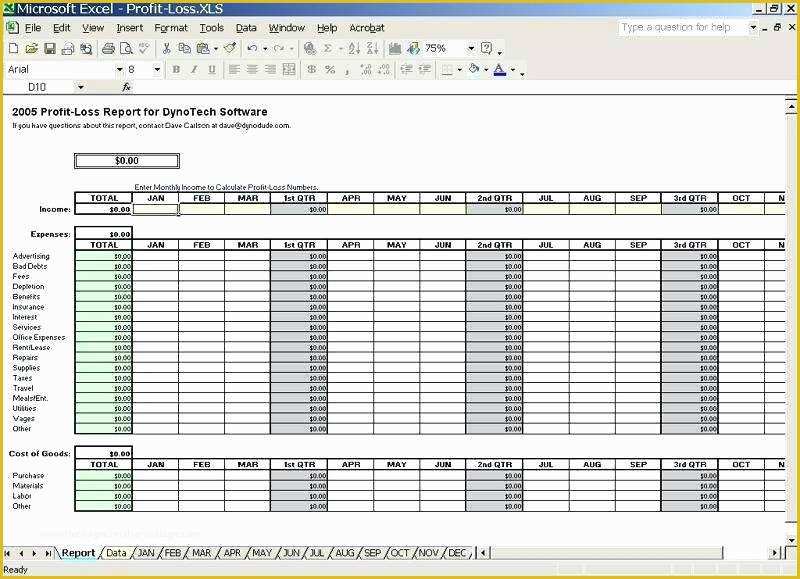This screenshot has height=579, width=800.
Task: Select the $0.00 summary cell at top
Action: pos(127,161)
